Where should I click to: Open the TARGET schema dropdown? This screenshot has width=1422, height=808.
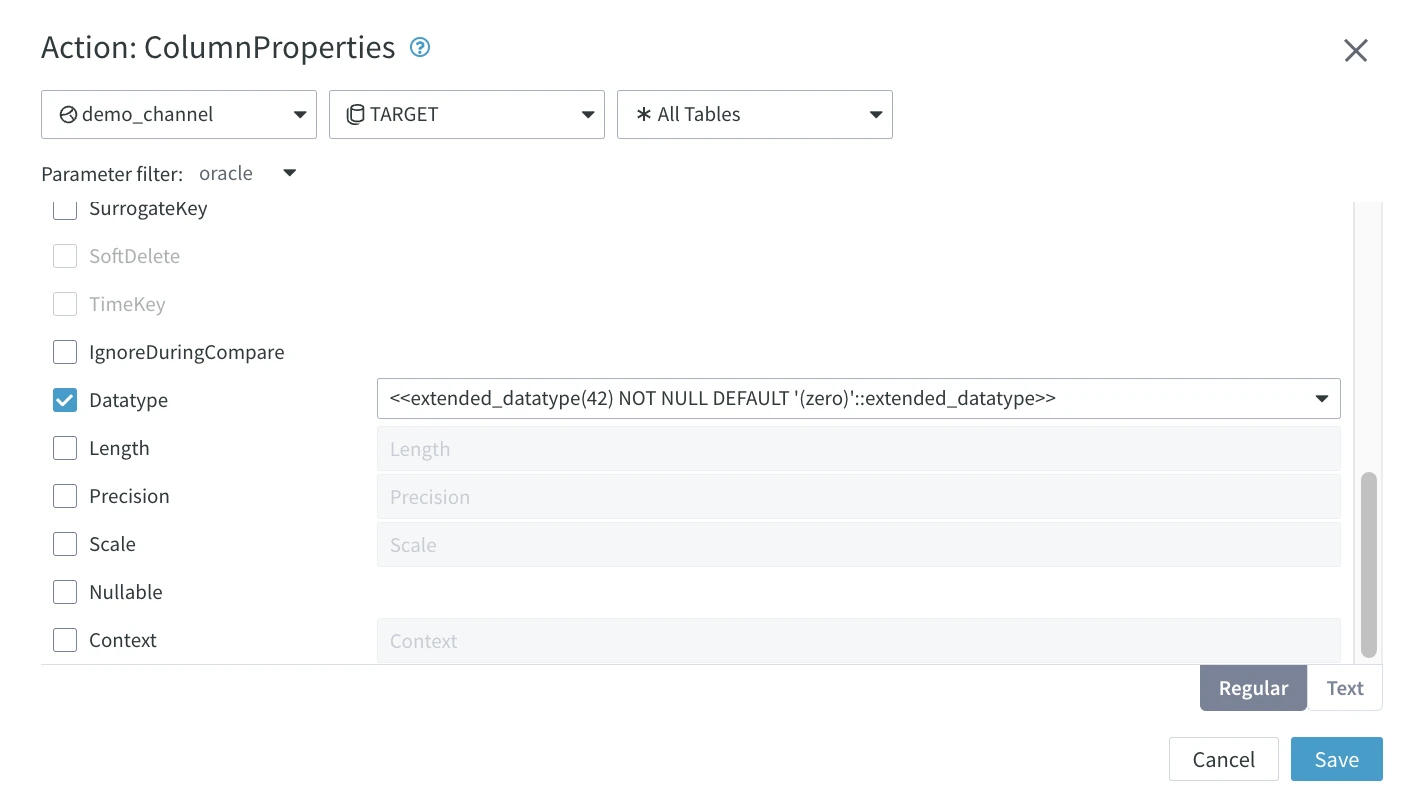(589, 114)
